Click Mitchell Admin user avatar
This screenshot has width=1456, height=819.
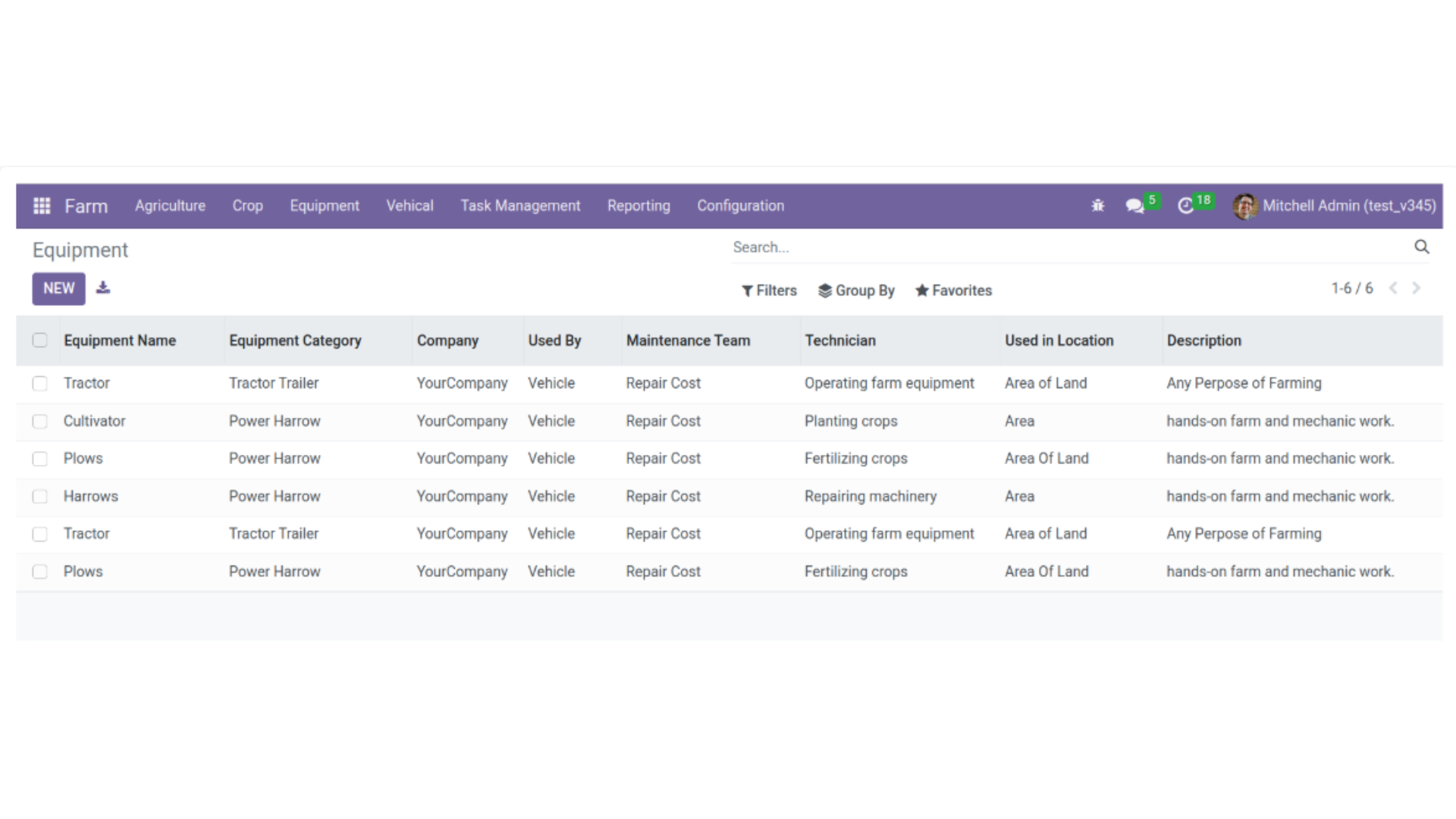(x=1244, y=206)
